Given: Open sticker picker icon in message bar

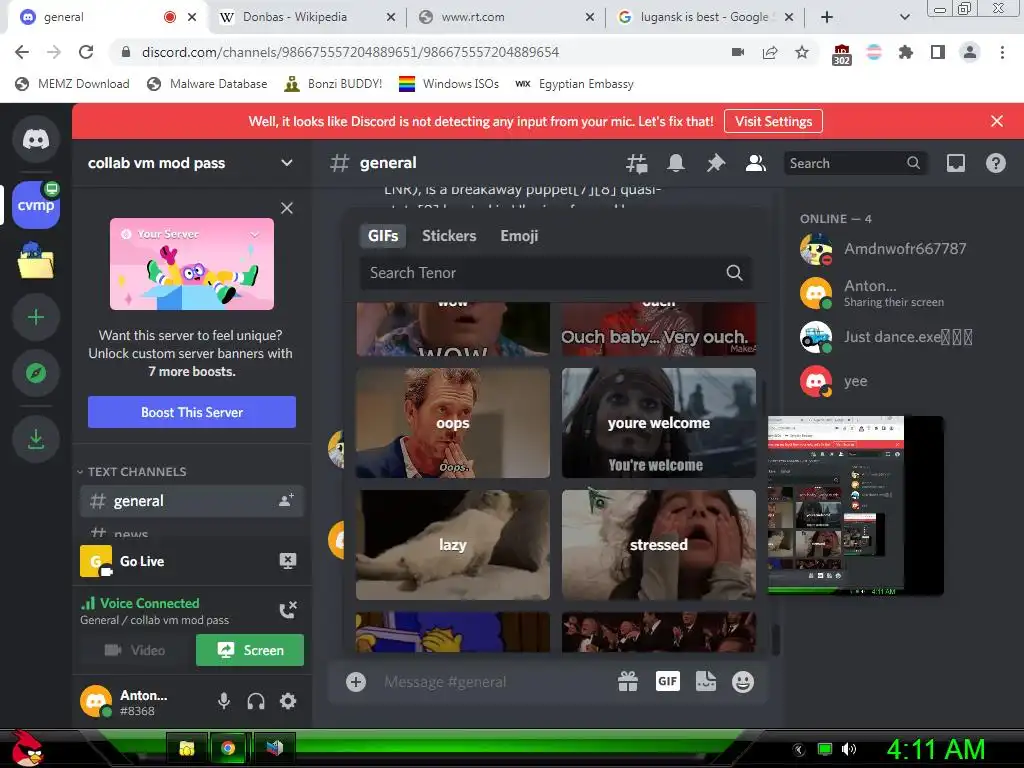Looking at the screenshot, I should click(x=705, y=682).
